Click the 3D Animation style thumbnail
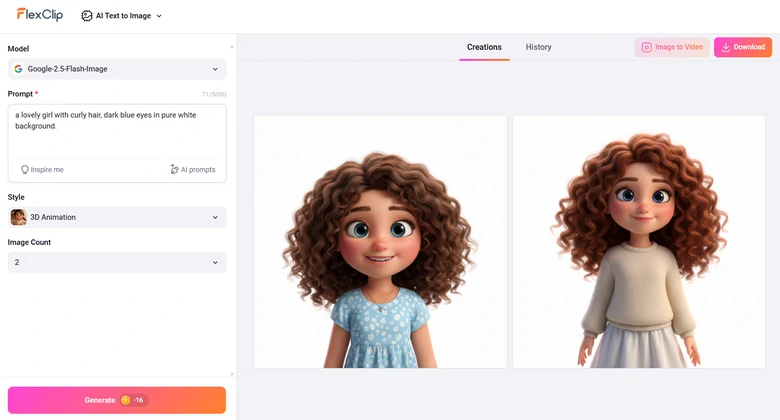Viewport: 780px width, 420px height. [x=18, y=217]
